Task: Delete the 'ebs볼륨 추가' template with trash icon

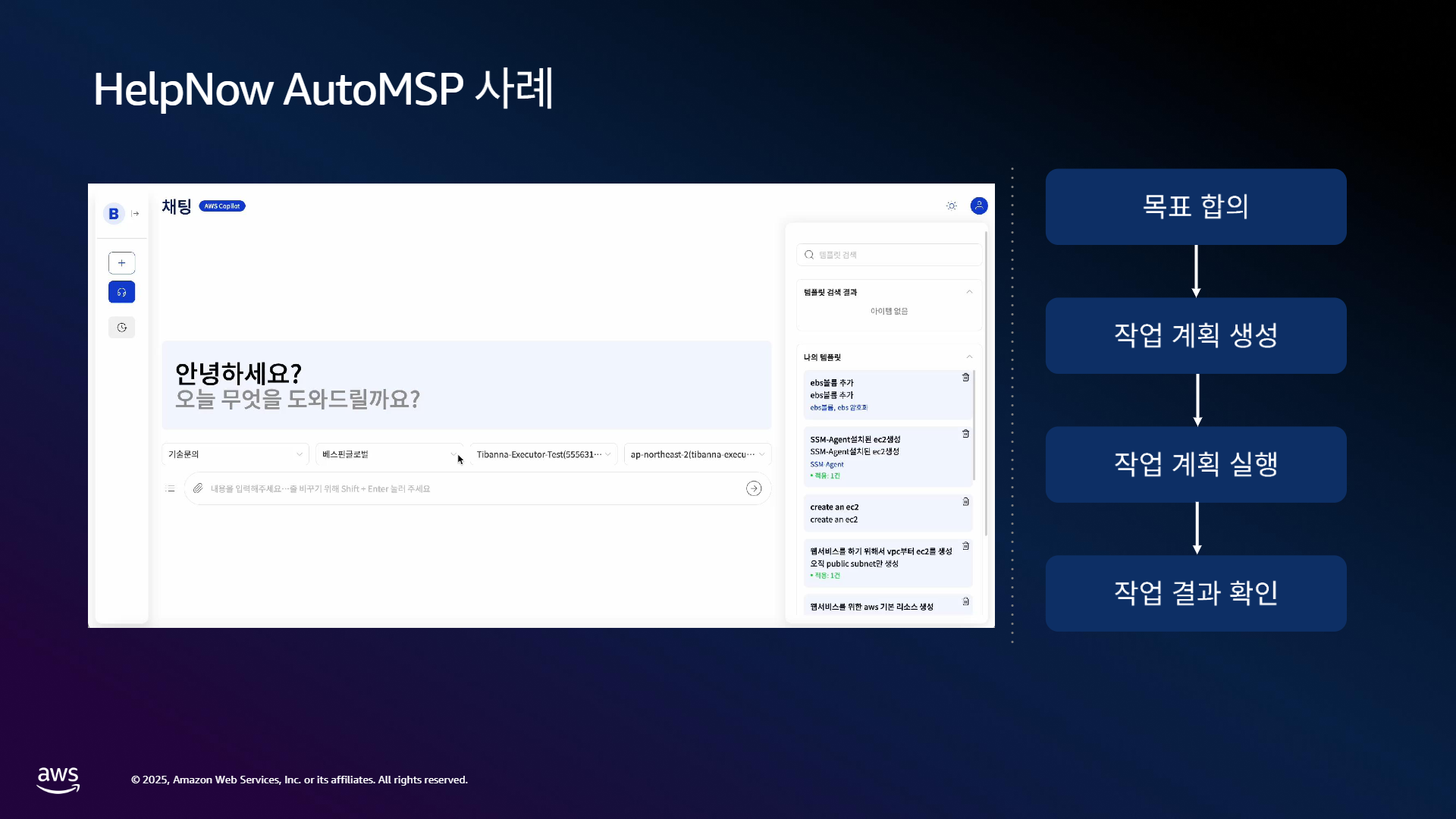Action: 965,378
